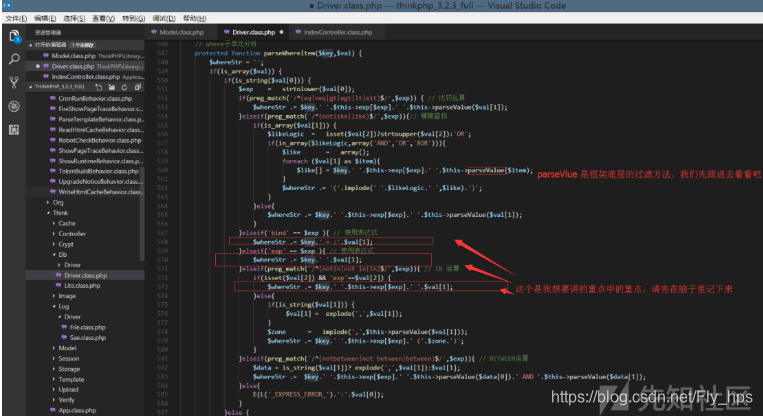Viewport: 763px width, 416px height.
Task: Open the 选择(S) menu
Action: pos(74,18)
